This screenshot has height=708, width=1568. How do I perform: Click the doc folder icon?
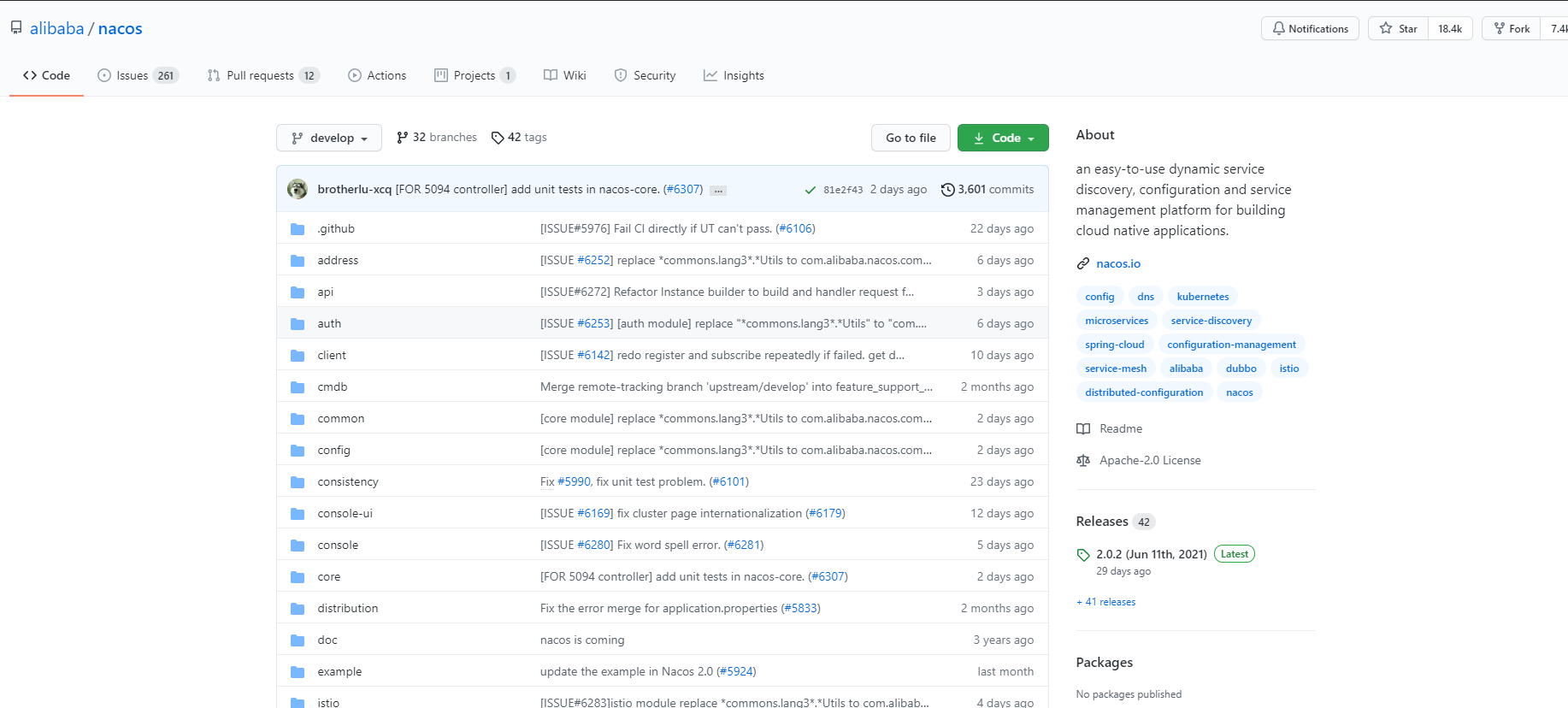(298, 640)
